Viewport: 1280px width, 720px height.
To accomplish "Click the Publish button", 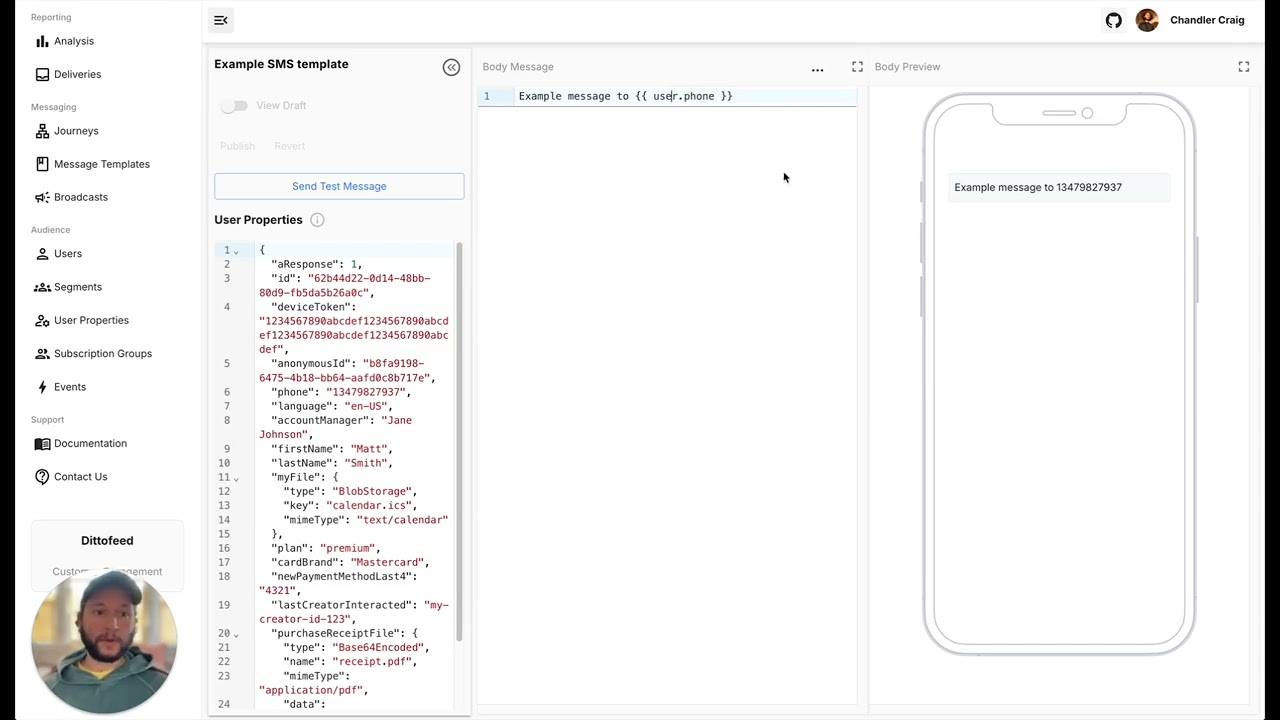I will pos(237,146).
